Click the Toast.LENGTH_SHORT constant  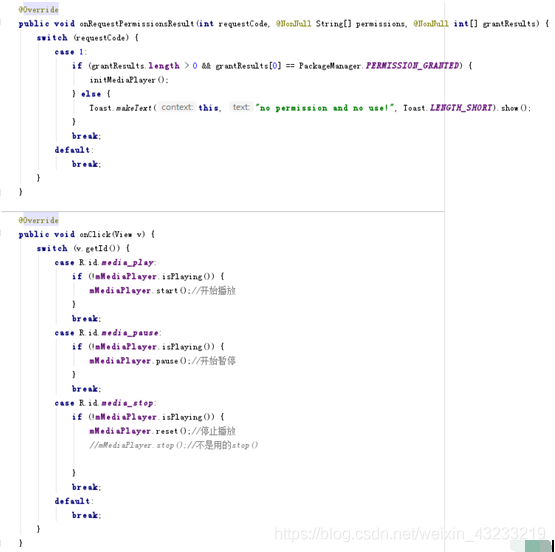click(x=448, y=108)
